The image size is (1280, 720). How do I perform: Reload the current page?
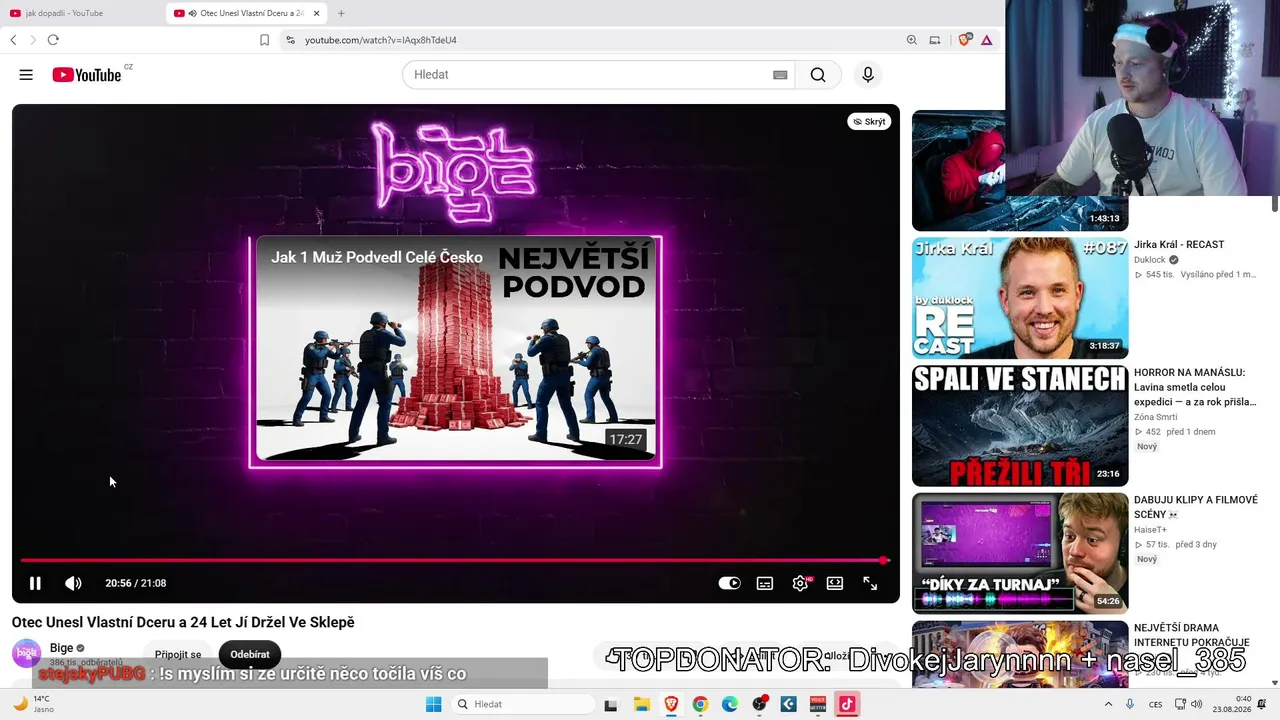pos(53,40)
